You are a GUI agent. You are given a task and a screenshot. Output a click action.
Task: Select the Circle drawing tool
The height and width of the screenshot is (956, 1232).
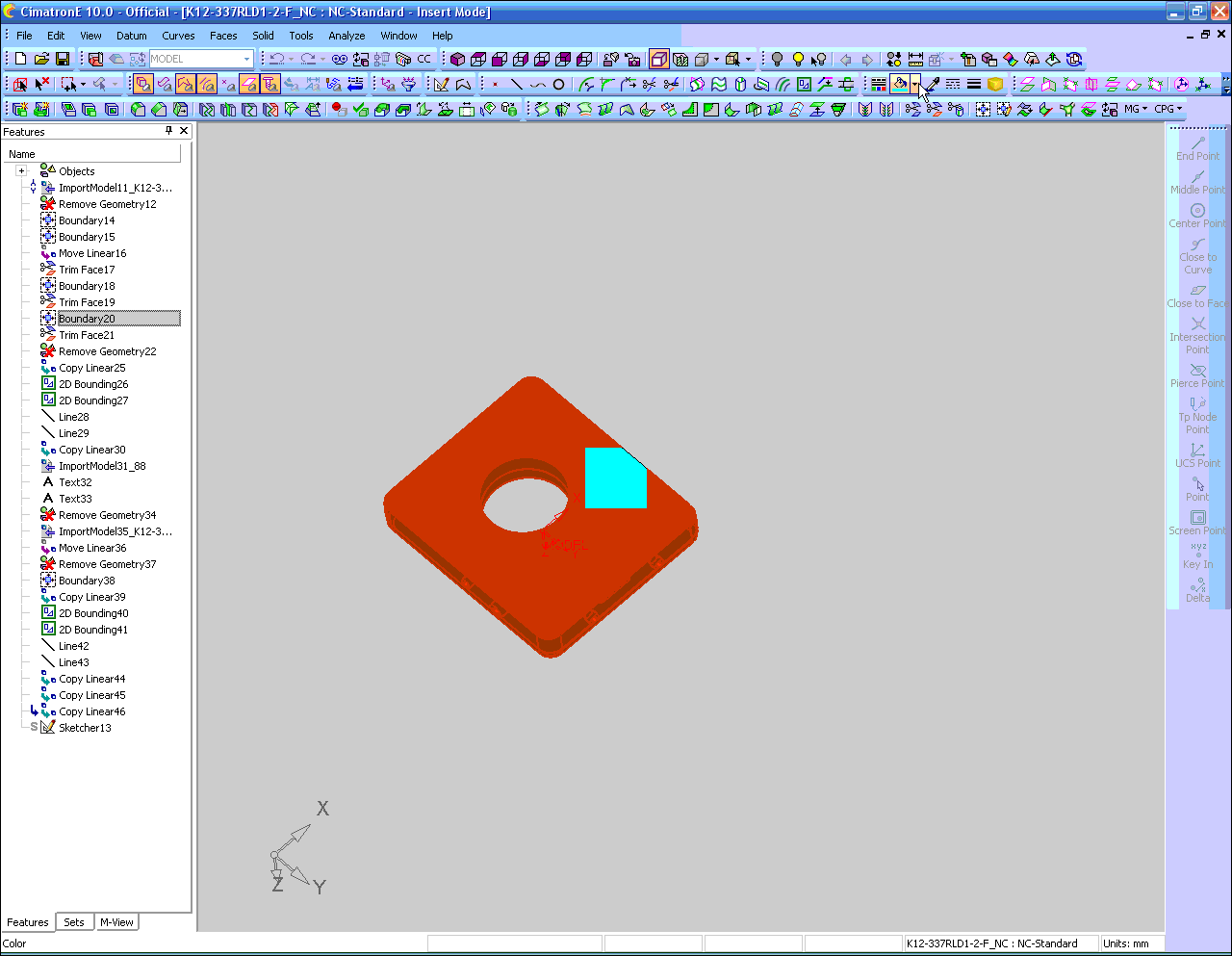(x=559, y=84)
